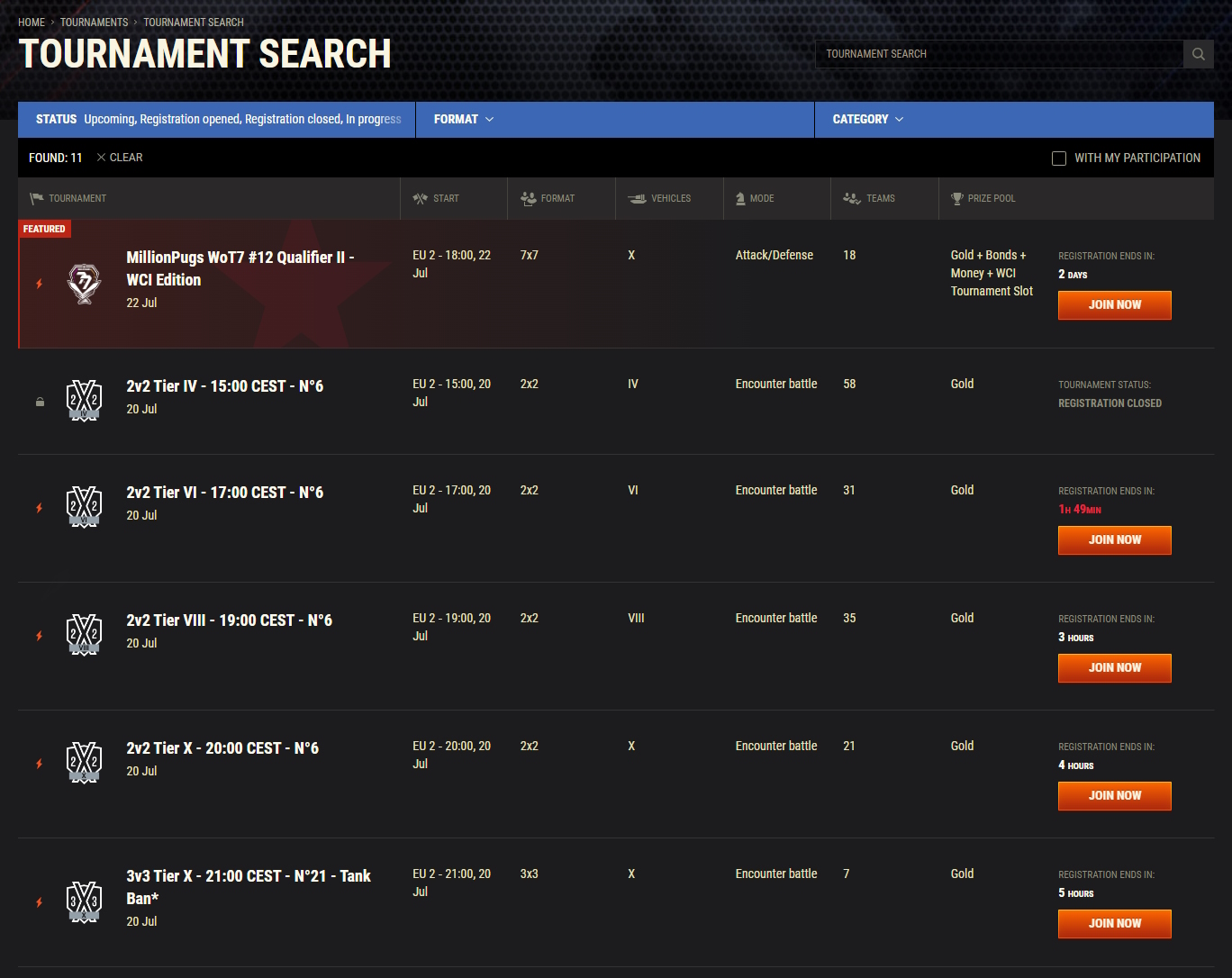Image resolution: width=1232 pixels, height=978 pixels.
Task: Click the search magnifier icon
Action: 1198,54
